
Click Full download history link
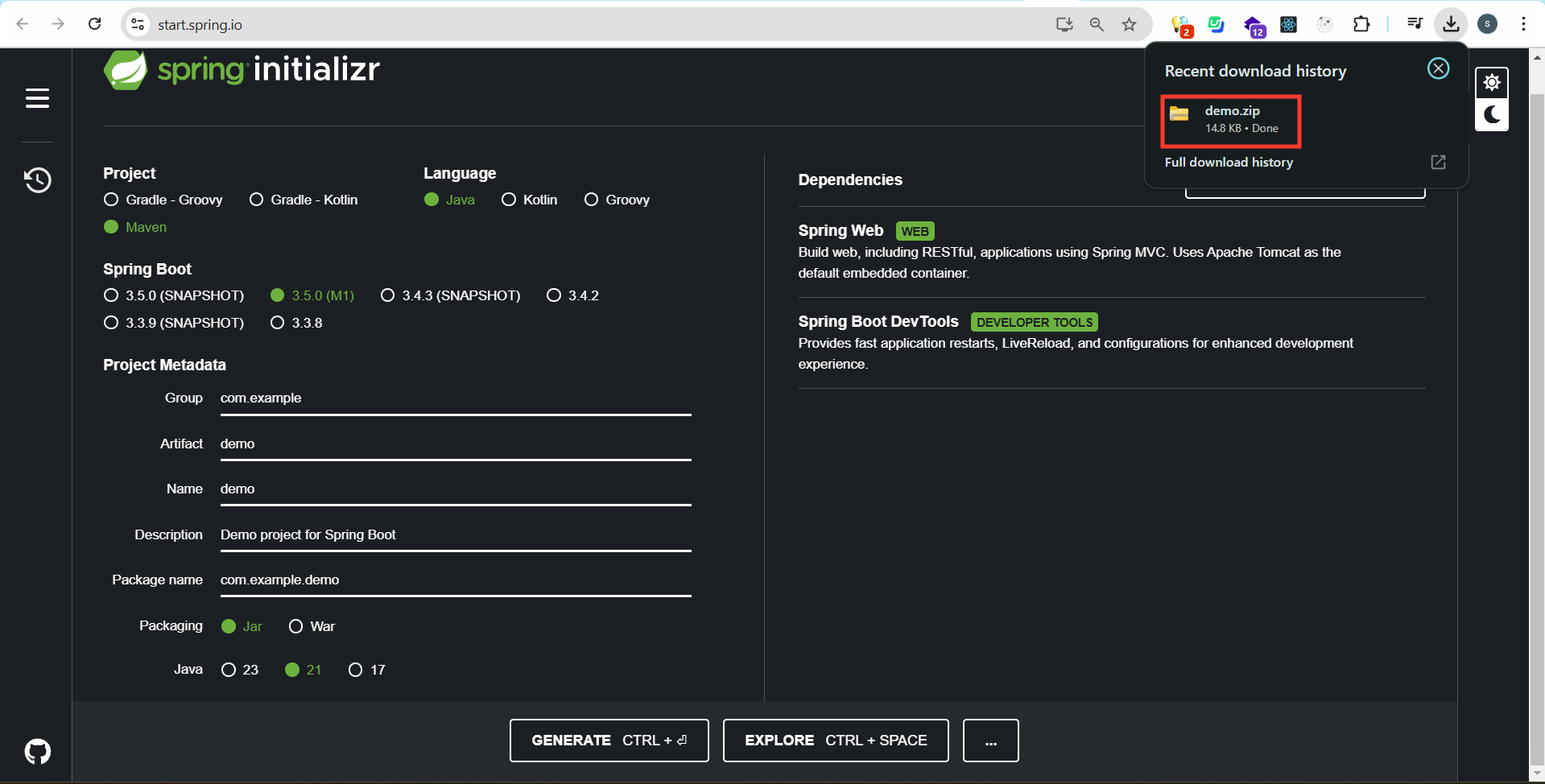coord(1229,162)
